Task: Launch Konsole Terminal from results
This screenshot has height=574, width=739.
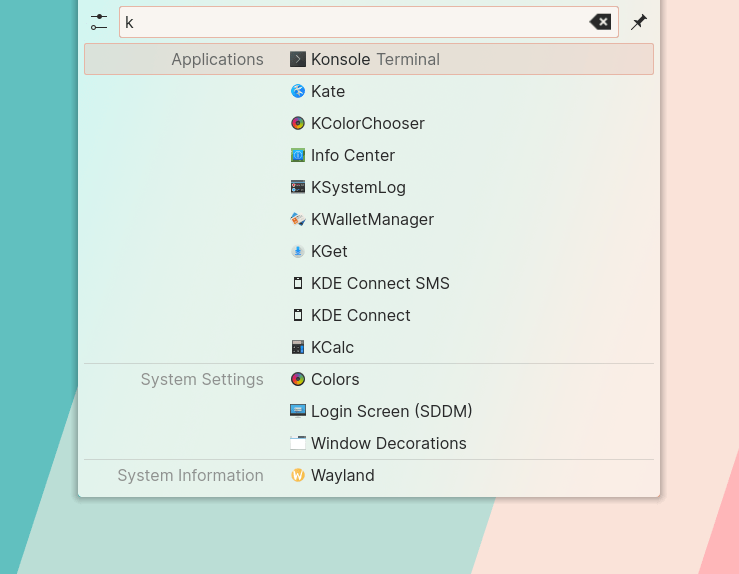Action: (369, 59)
